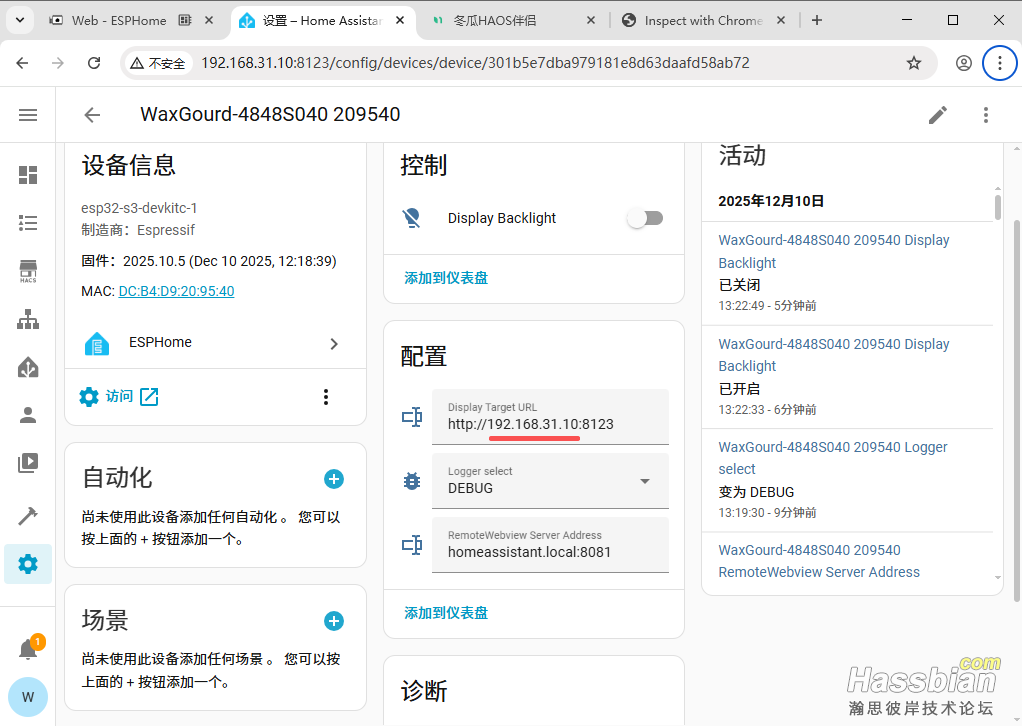The image size is (1022, 726).
Task: Click the pencil edit device icon
Action: pos(937,115)
